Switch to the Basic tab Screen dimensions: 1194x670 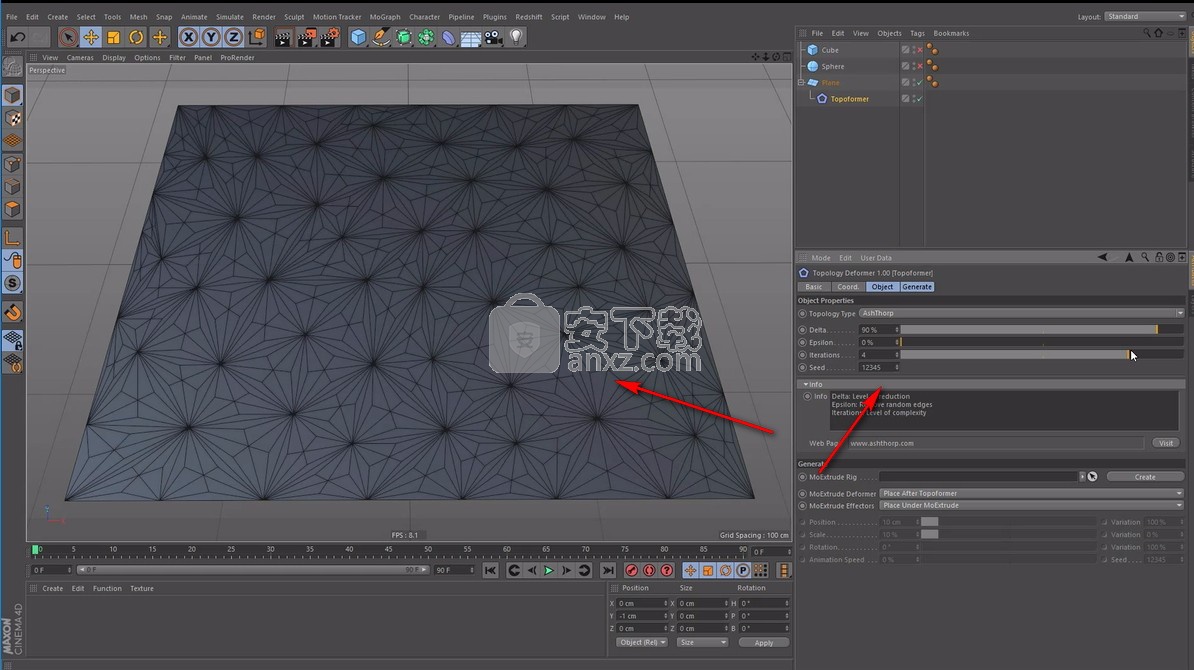tap(813, 287)
